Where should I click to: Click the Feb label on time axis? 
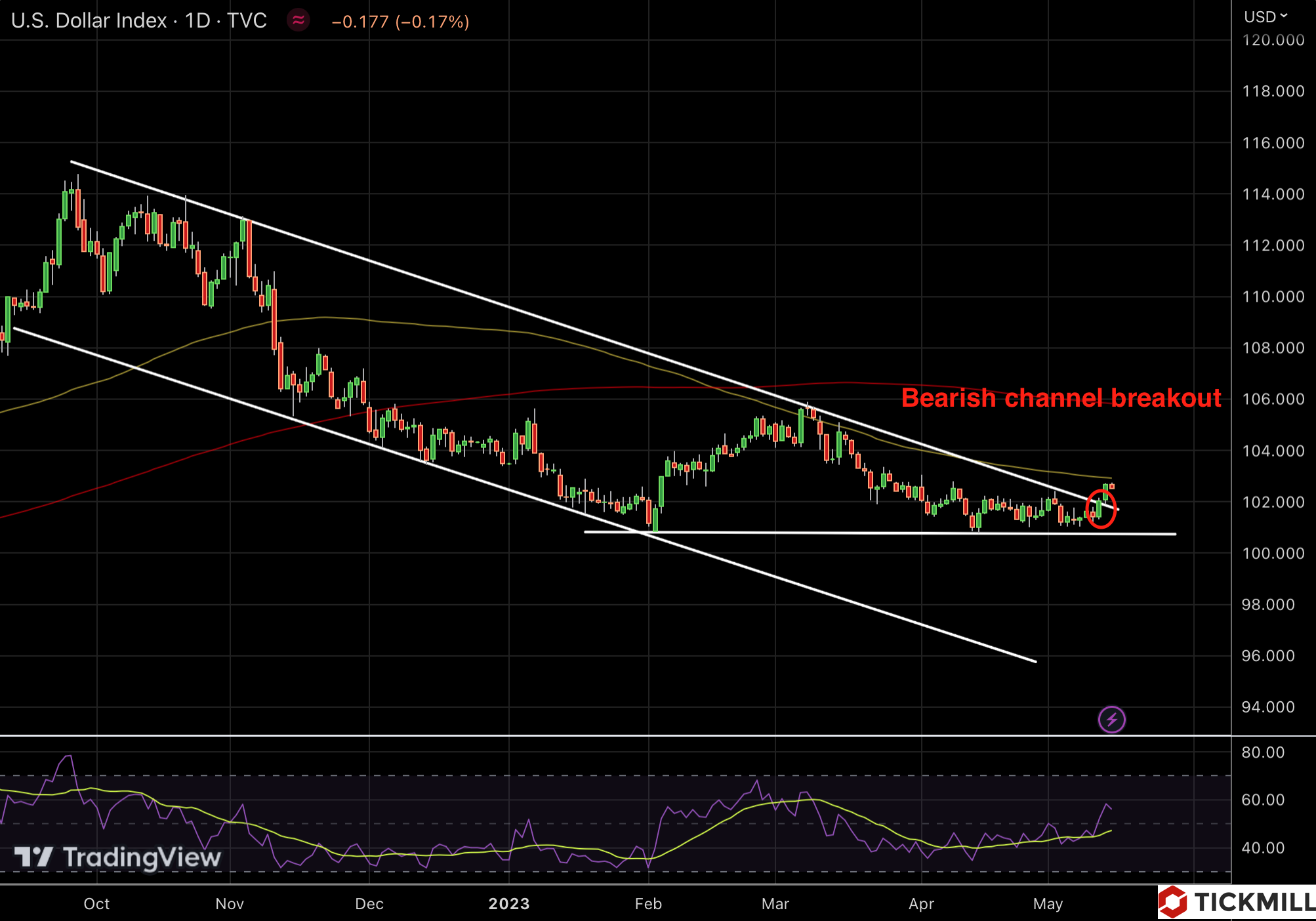[x=648, y=903]
